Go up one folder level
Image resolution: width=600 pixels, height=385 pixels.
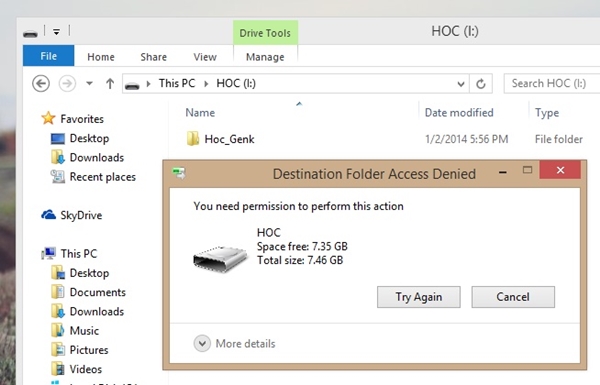click(110, 83)
